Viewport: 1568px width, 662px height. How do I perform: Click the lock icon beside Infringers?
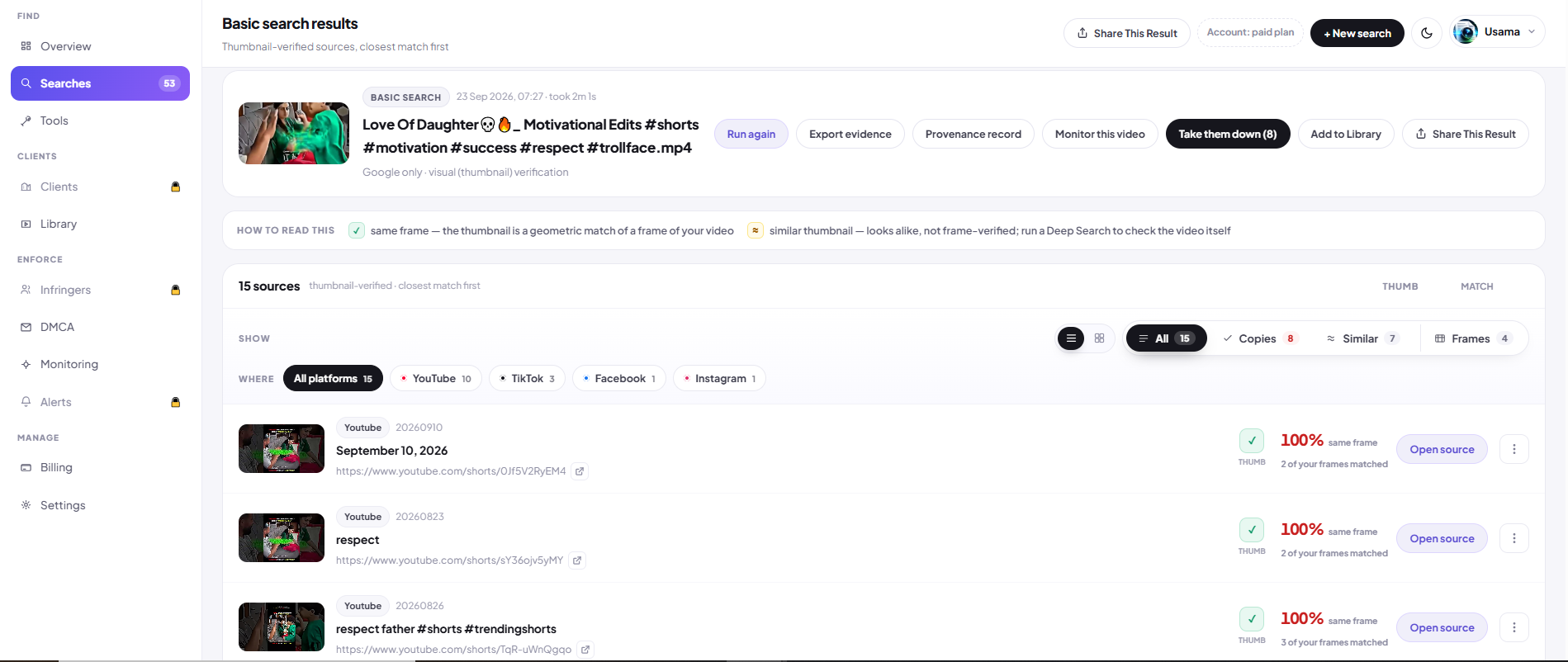pyautogui.click(x=175, y=290)
